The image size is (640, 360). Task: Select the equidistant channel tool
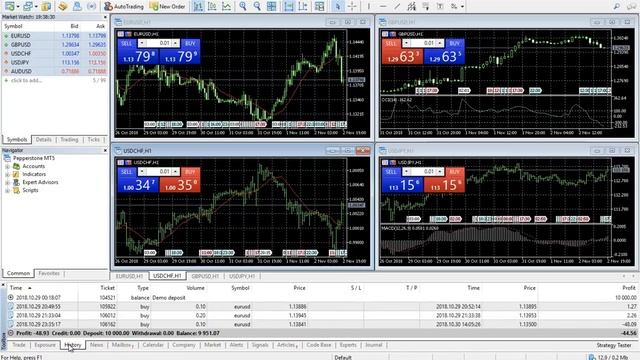click(x=411, y=6)
